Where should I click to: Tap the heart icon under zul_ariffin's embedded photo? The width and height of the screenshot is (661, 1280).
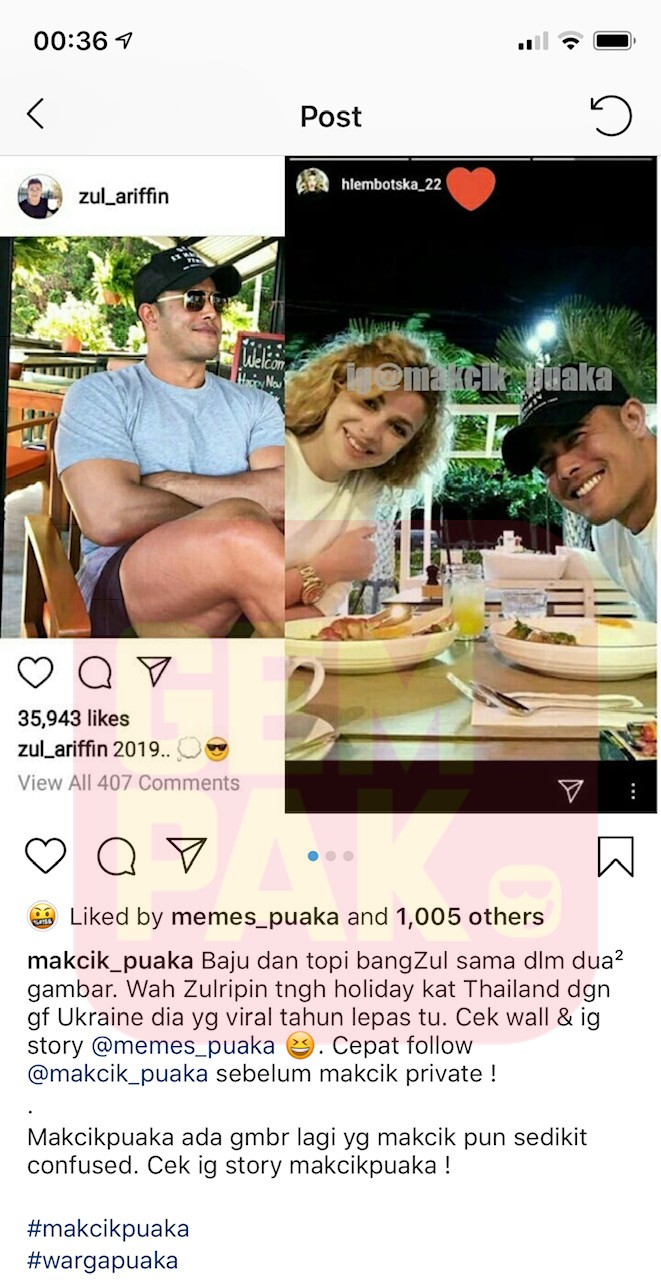tap(35, 673)
